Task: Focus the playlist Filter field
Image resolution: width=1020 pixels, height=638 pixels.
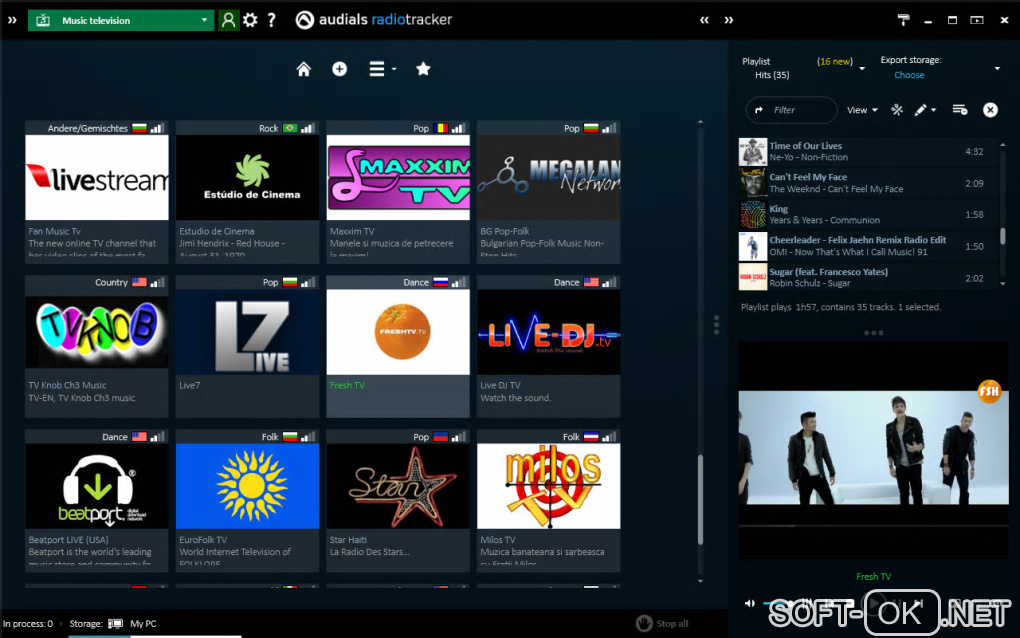Action: 791,110
